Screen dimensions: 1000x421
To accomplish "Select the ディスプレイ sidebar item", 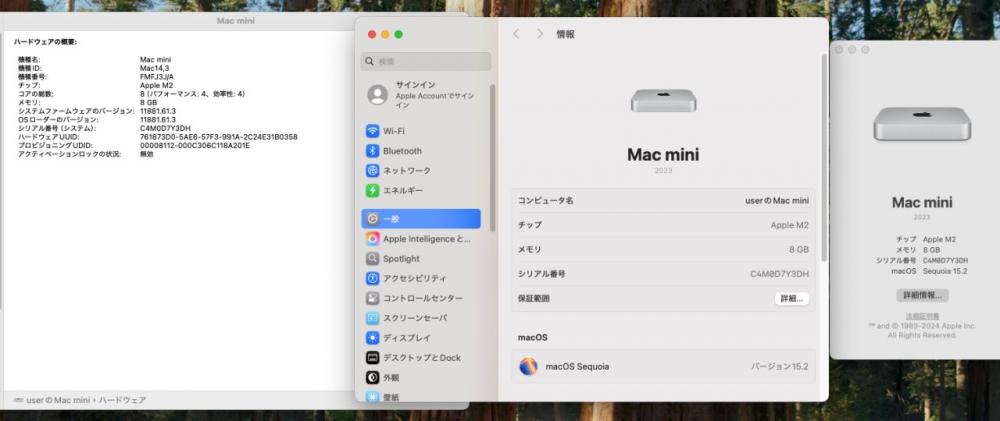I will [421, 338].
